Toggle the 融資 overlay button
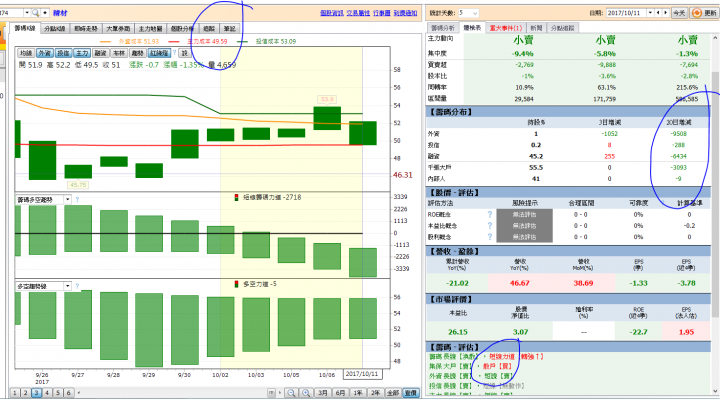 pyautogui.click(x=101, y=53)
